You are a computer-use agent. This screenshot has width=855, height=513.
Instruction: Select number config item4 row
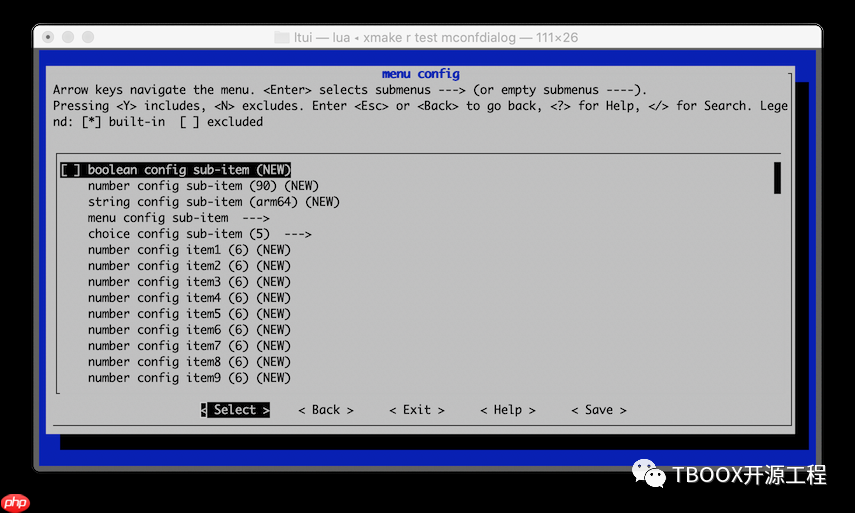coord(189,298)
